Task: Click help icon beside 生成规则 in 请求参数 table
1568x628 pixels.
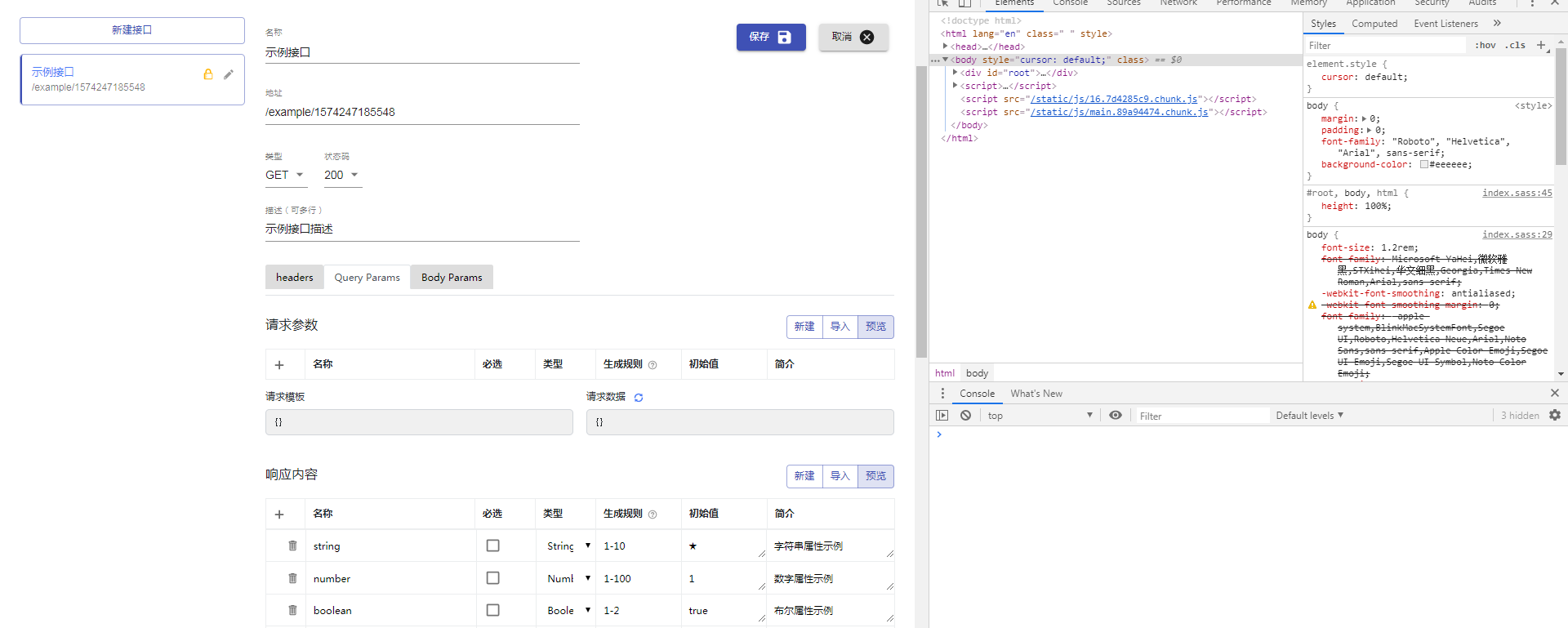Action: coord(653,365)
